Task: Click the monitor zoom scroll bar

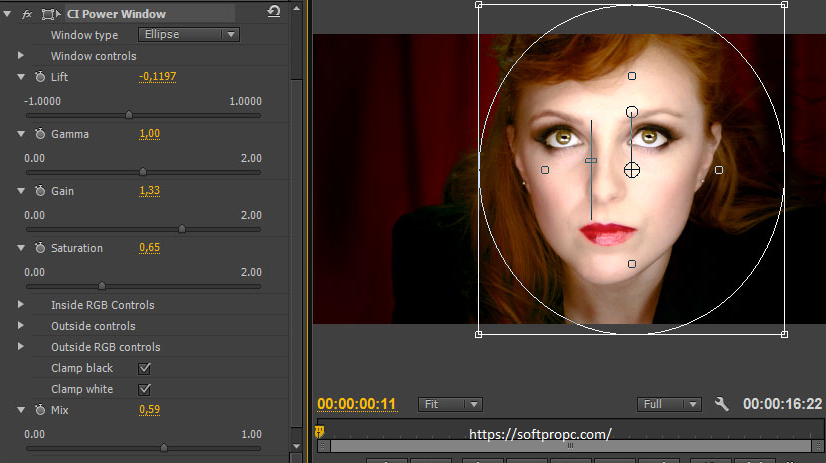Action: [x=571, y=446]
